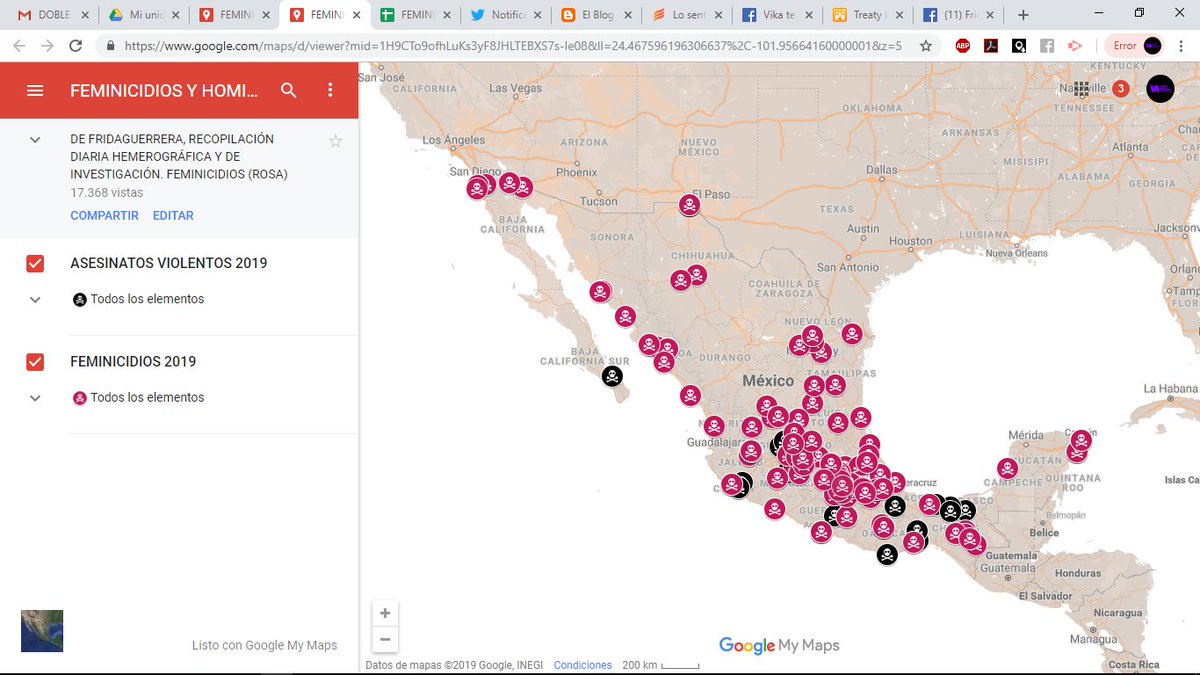Toggle ASESINATOS VIOLENTOS 2019 layer checkbox
The width and height of the screenshot is (1200, 675).
(35, 264)
